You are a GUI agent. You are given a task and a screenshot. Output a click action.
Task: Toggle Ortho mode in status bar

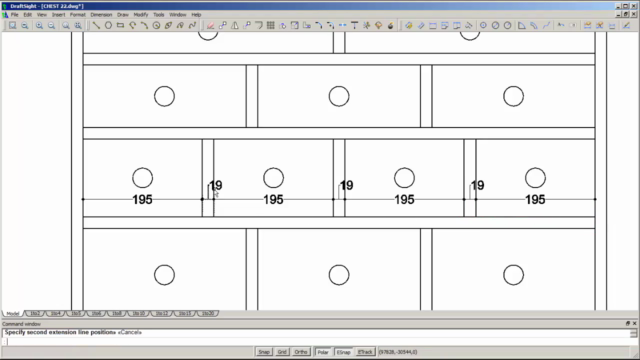(x=301, y=352)
